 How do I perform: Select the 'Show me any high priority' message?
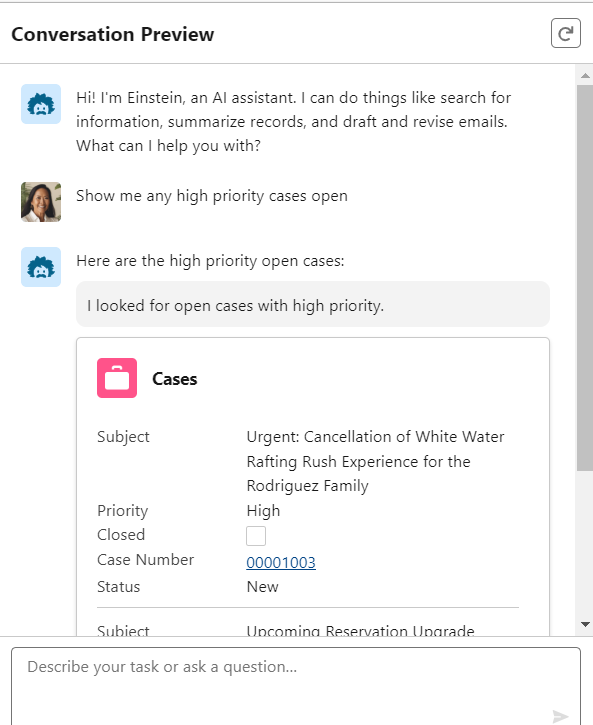click(x=212, y=196)
